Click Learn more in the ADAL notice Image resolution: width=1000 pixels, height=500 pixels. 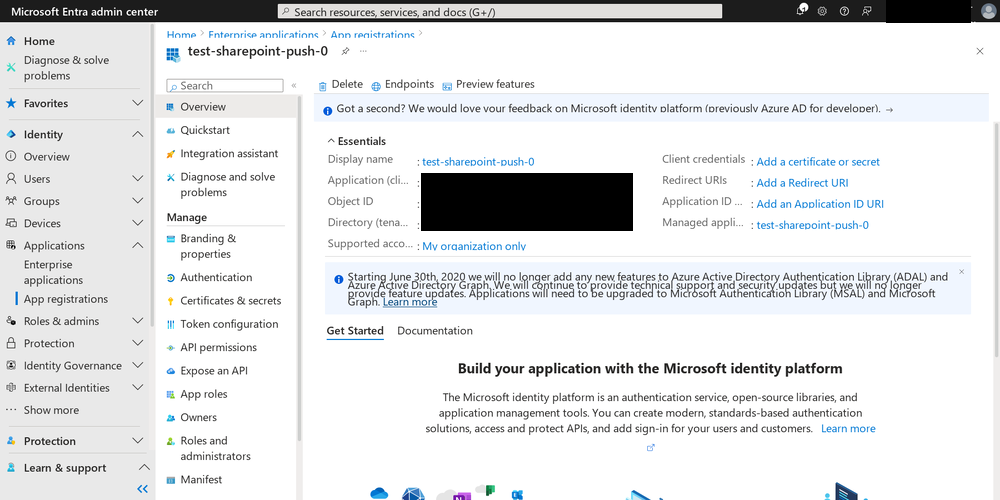[x=409, y=302]
